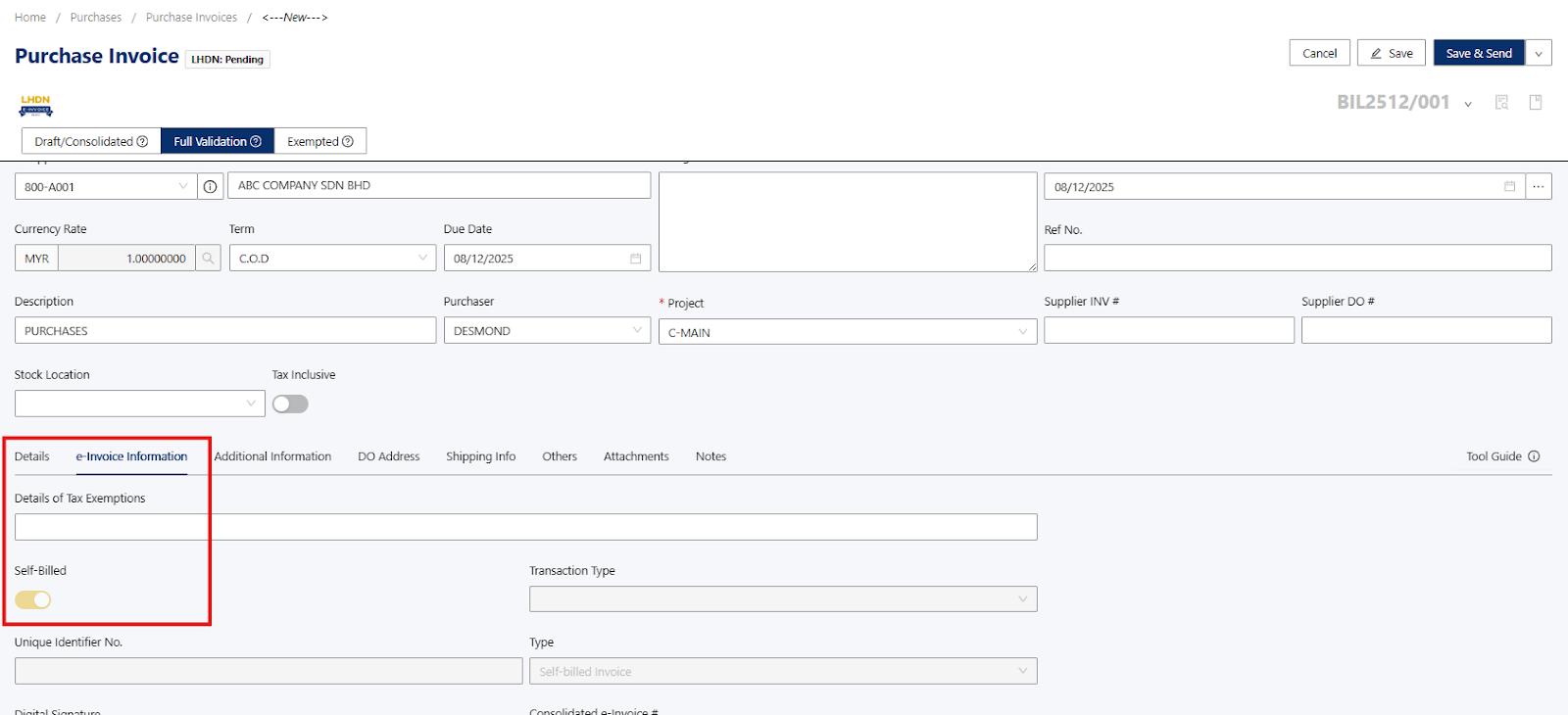Select the Exempted validation option

[x=319, y=142]
